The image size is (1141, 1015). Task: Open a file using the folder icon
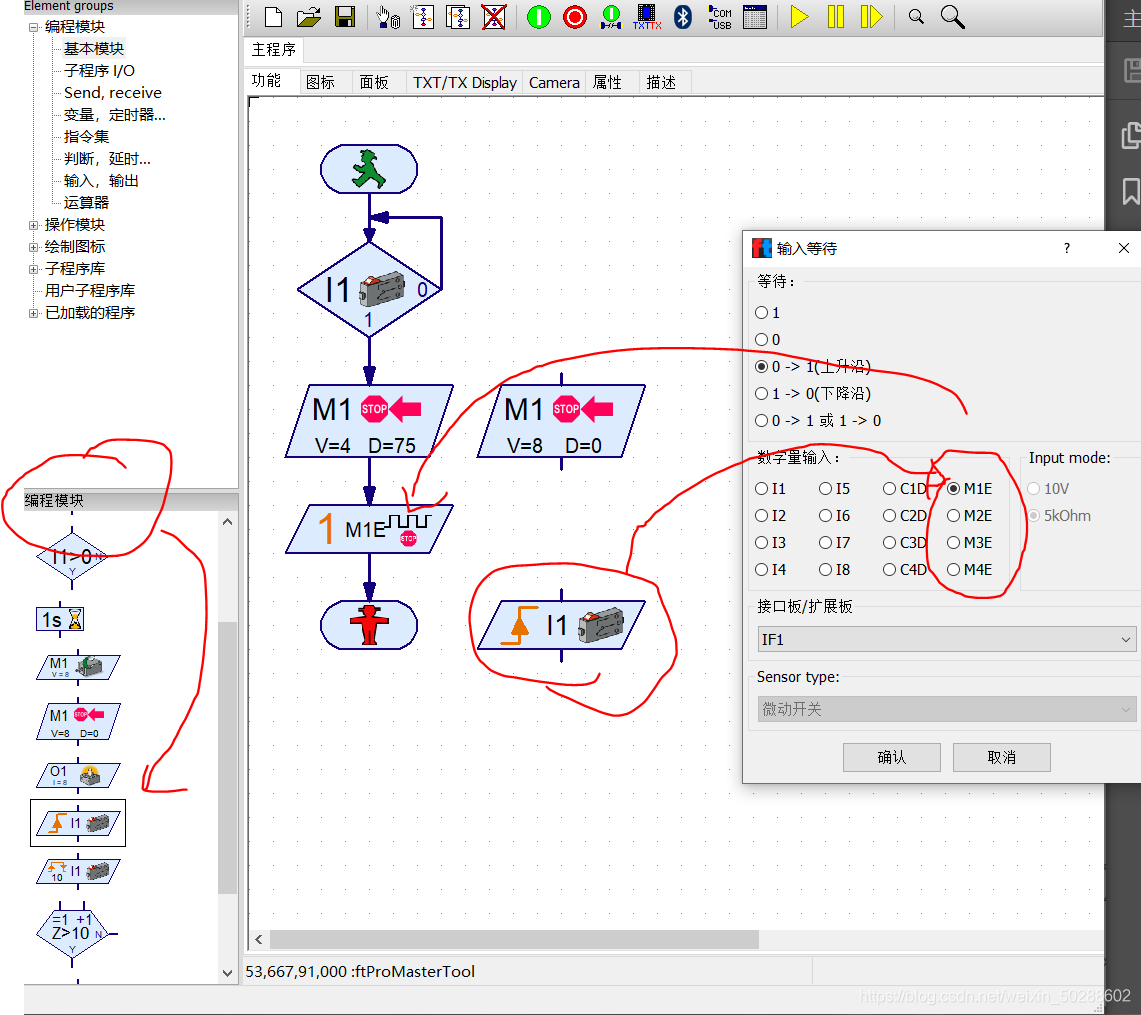coord(309,17)
